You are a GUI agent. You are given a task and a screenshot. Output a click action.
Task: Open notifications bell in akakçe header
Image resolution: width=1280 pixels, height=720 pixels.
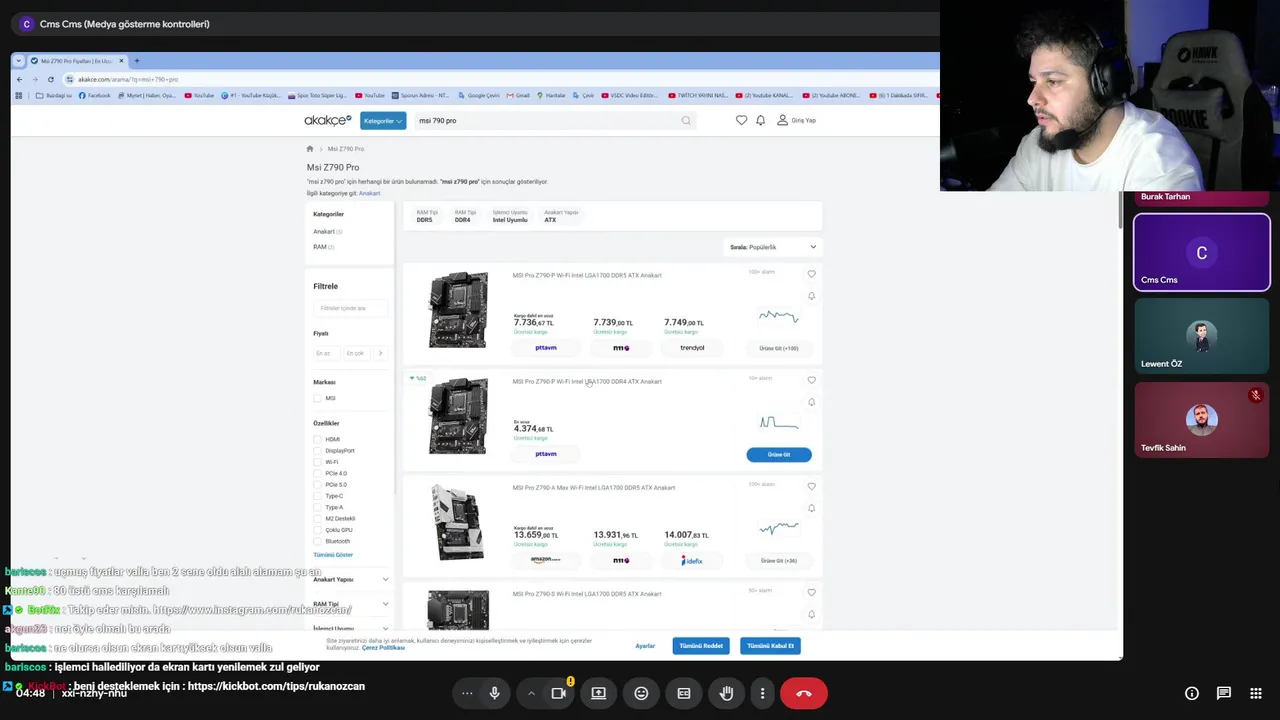[760, 120]
